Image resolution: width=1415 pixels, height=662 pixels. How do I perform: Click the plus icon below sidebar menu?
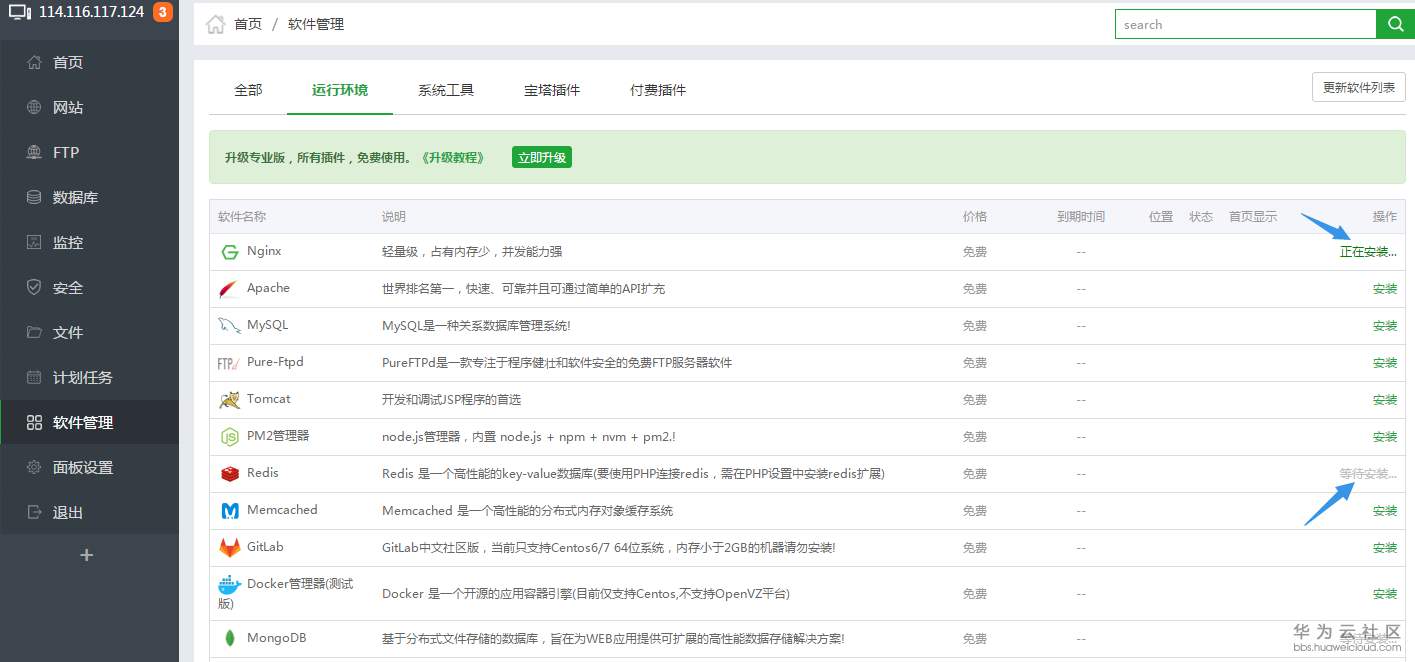(87, 554)
